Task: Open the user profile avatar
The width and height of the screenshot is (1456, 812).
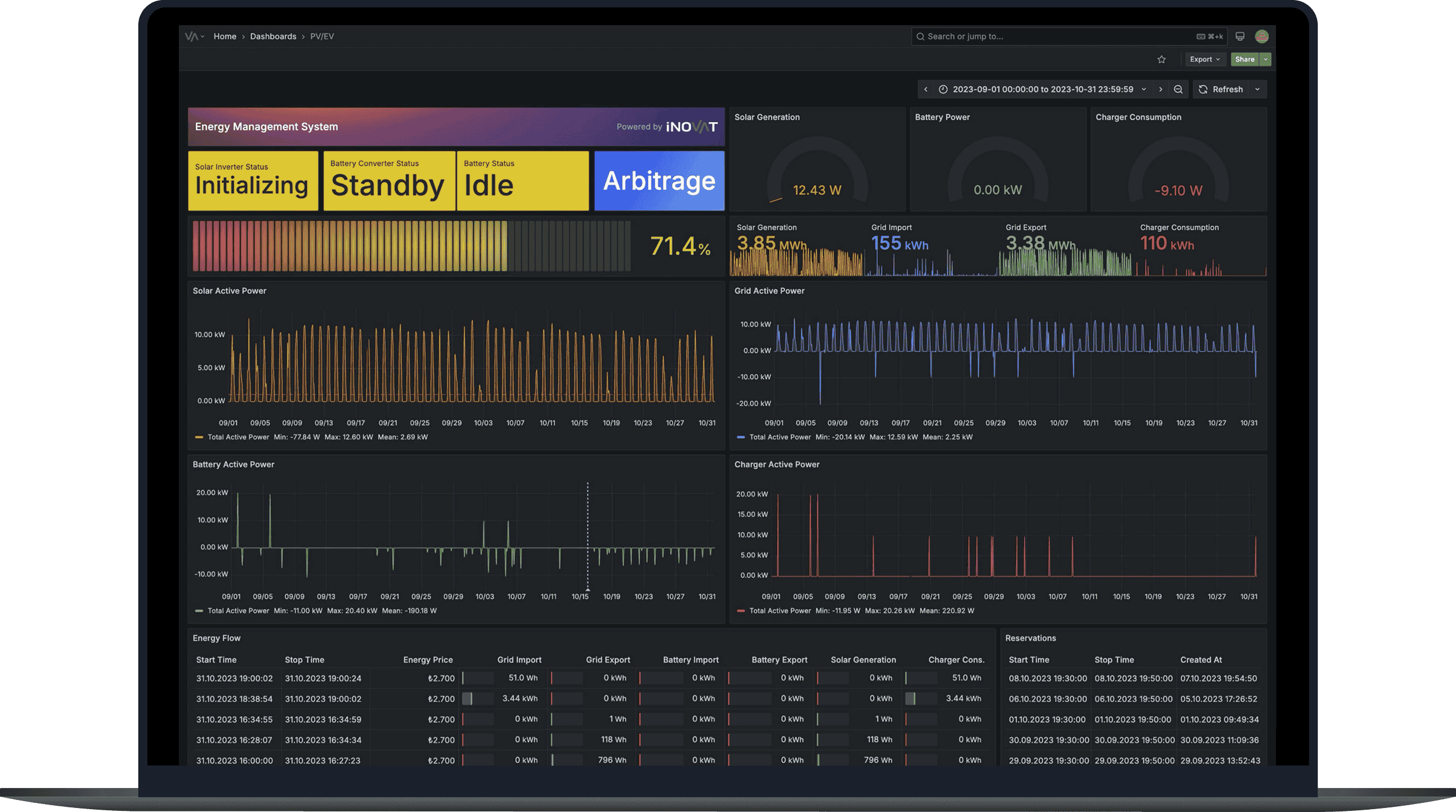Action: [x=1261, y=37]
